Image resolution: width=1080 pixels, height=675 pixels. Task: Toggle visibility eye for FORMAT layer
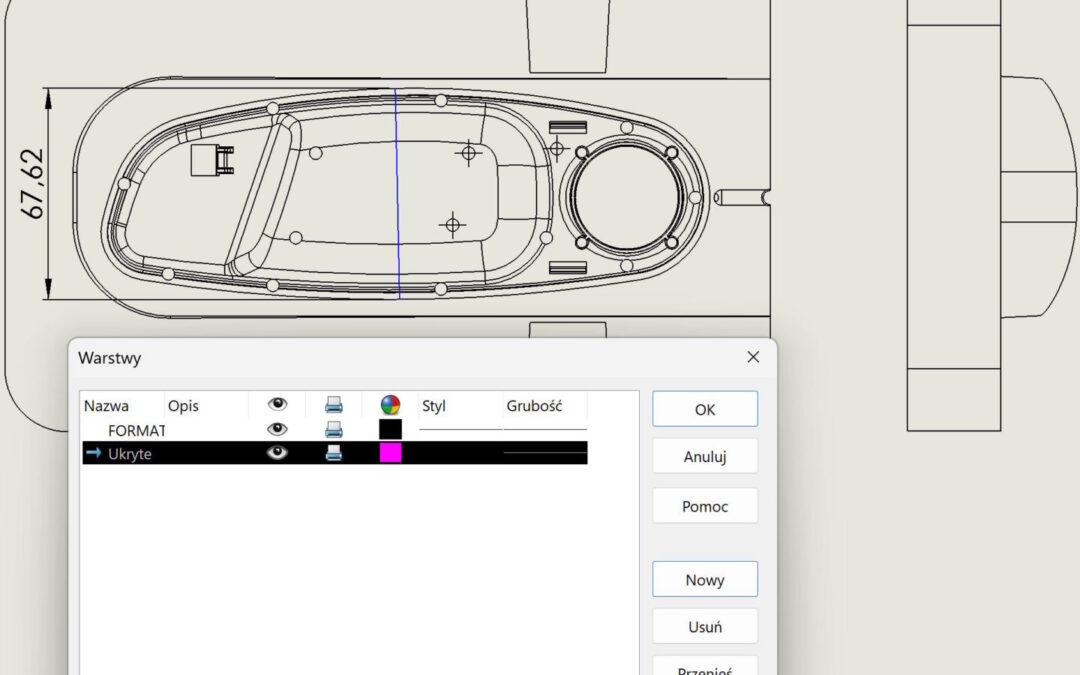pos(277,429)
